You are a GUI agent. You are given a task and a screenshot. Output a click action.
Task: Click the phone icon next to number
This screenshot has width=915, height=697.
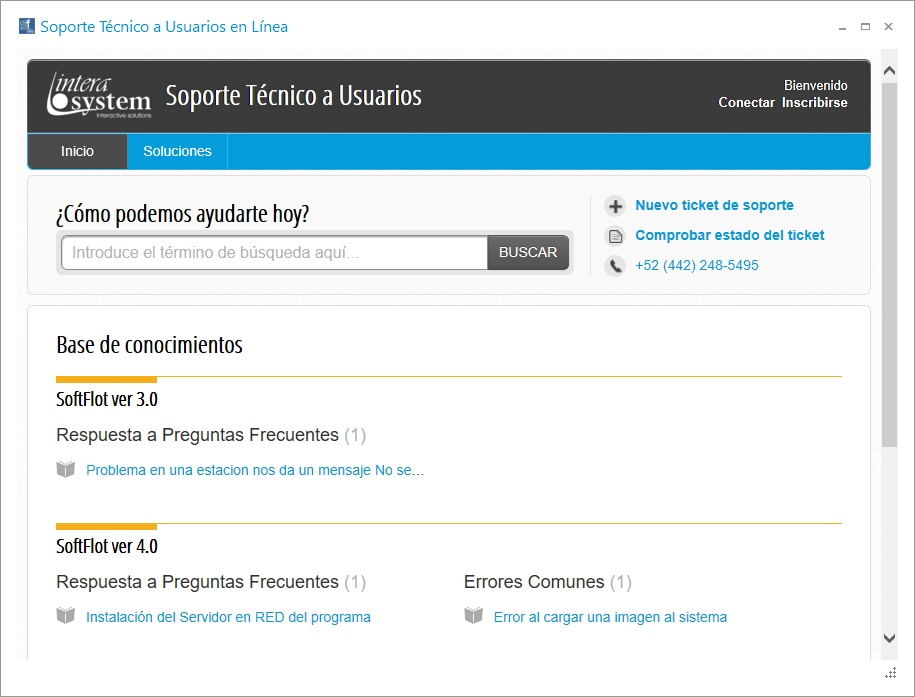click(615, 266)
